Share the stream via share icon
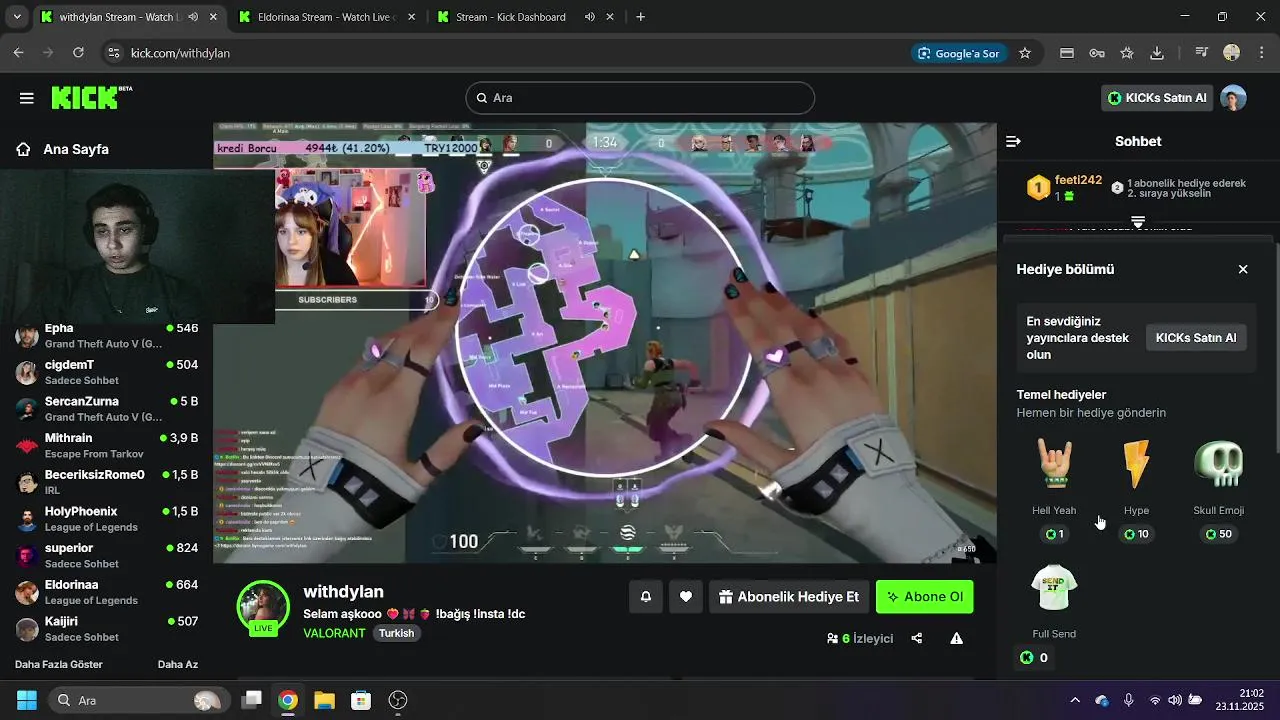 click(x=916, y=638)
